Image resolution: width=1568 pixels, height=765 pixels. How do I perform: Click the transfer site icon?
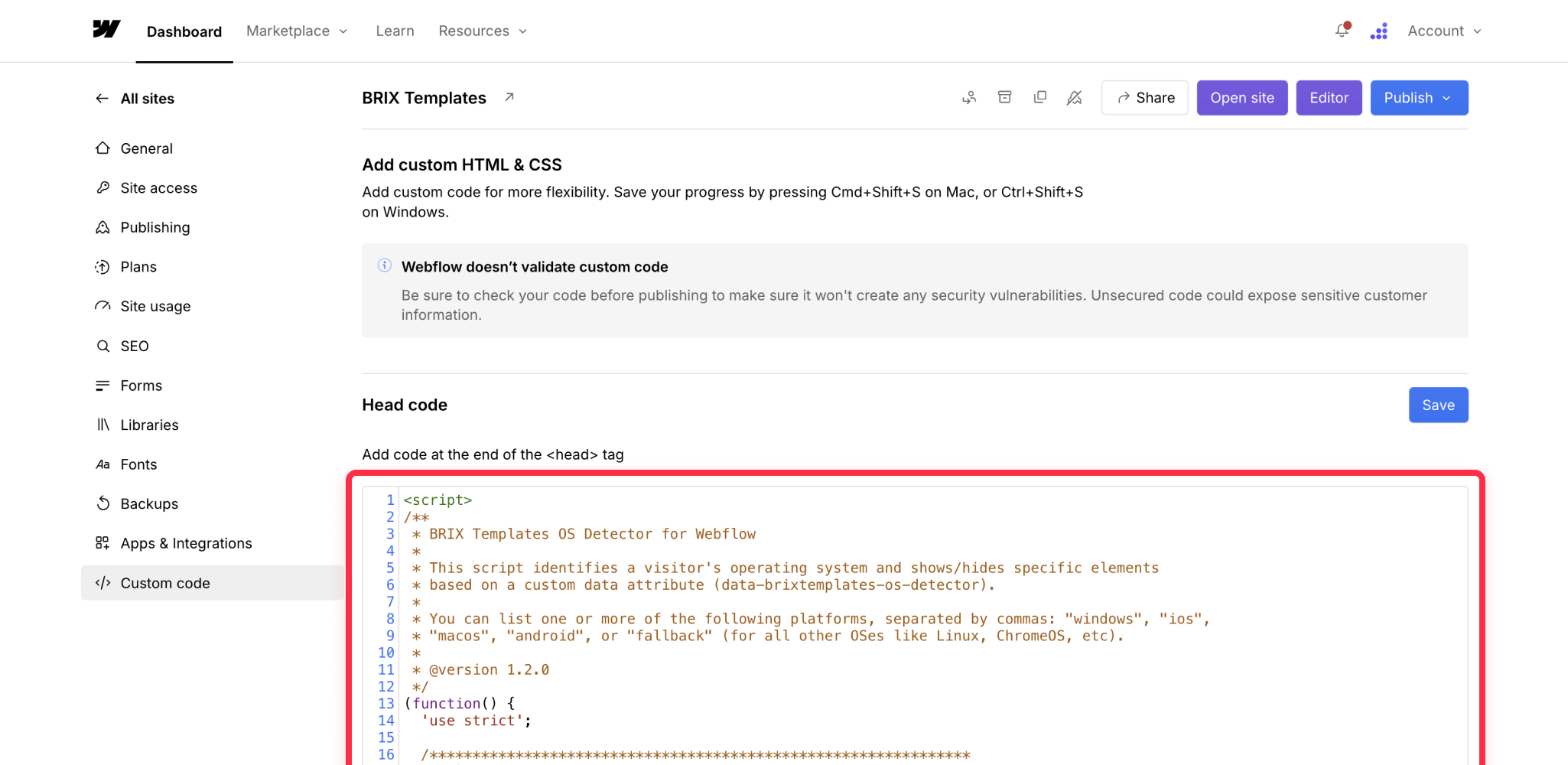[969, 97]
